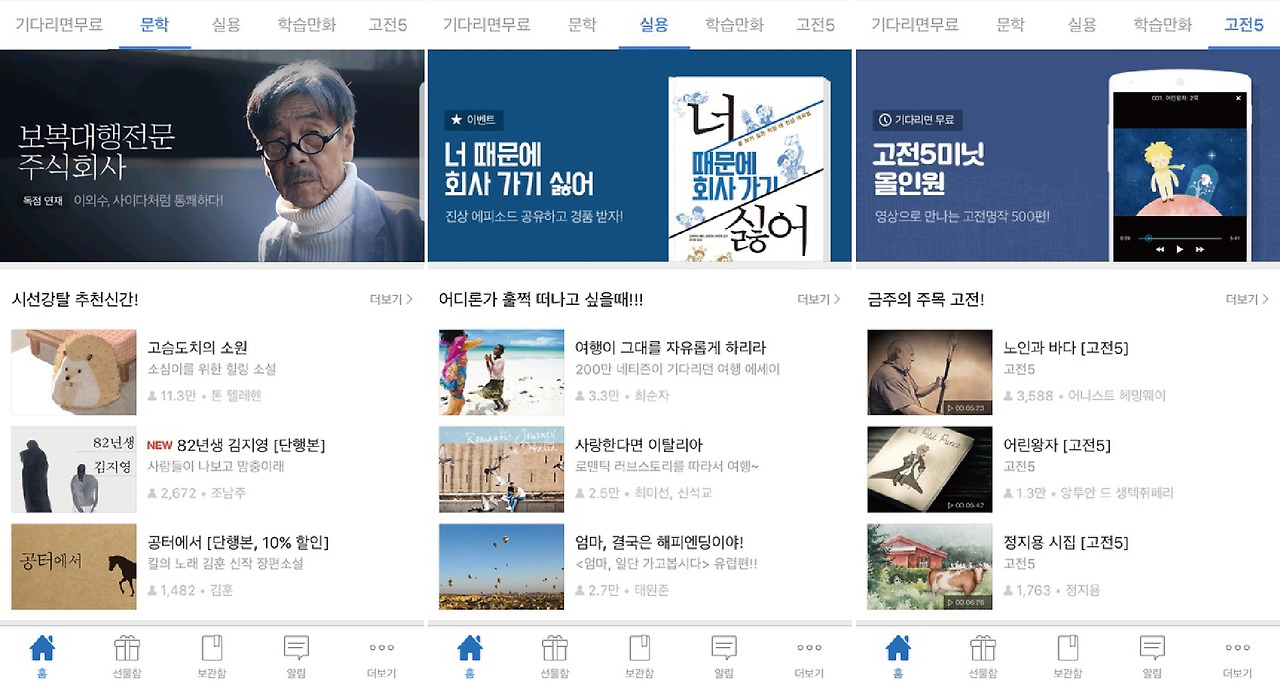Open 노인과 바다 video thumbnail
Image resolution: width=1280 pixels, height=682 pixels.
(930, 372)
